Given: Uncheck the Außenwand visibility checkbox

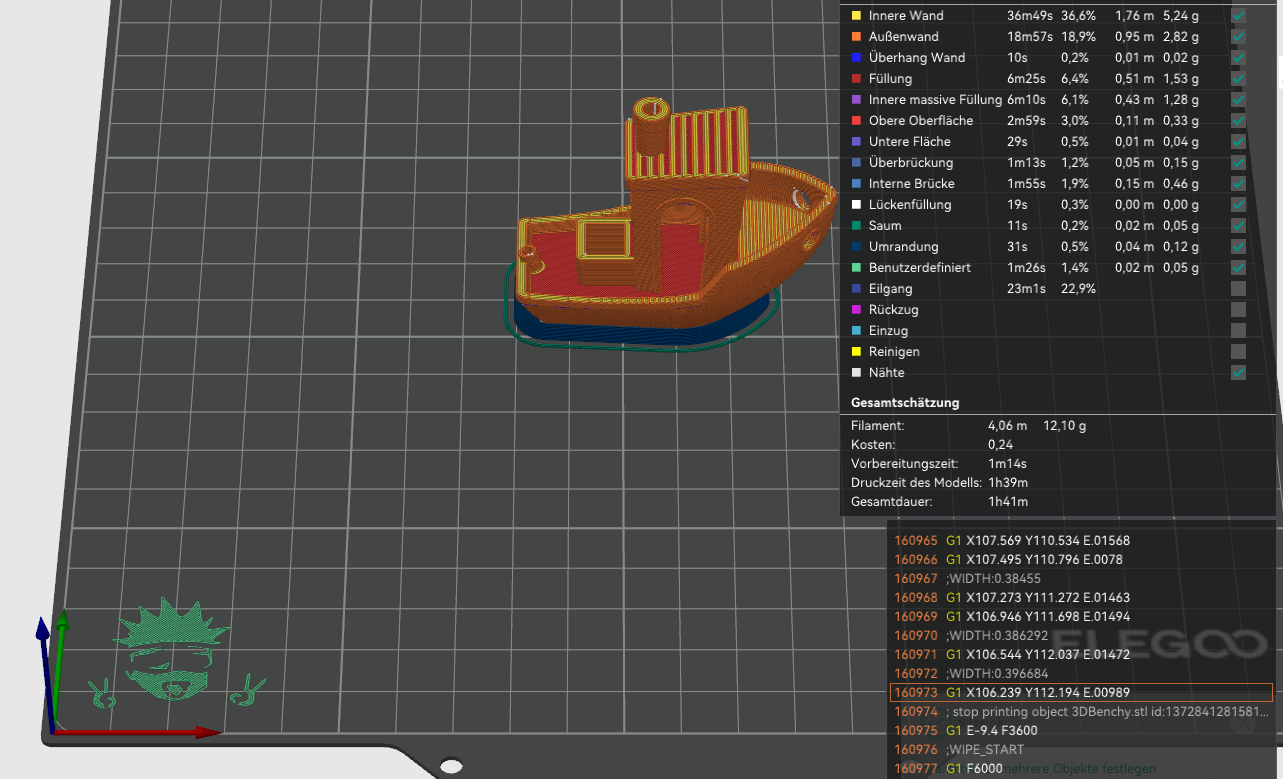Looking at the screenshot, I should click(x=1238, y=37).
